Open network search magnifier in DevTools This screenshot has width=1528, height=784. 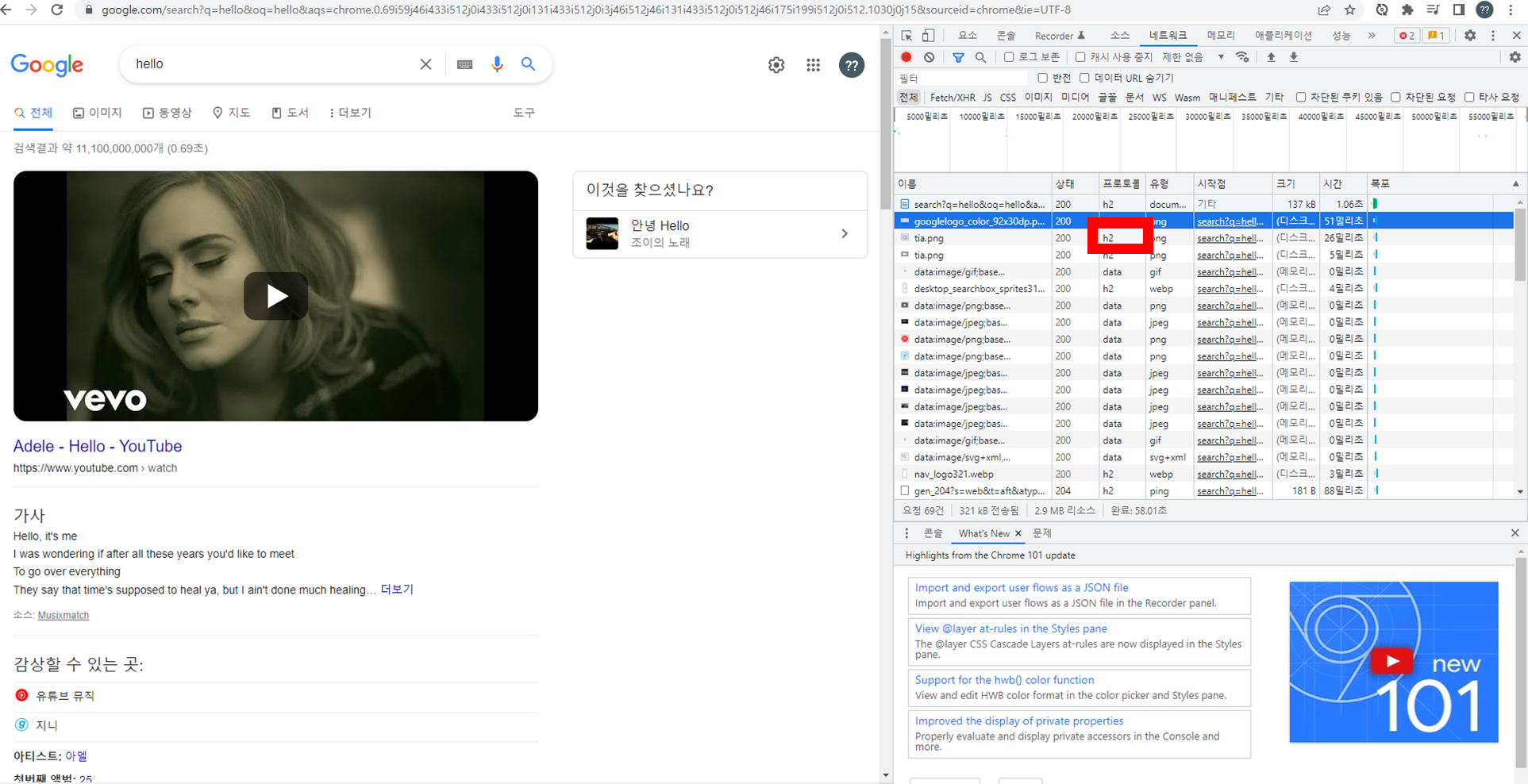(x=980, y=57)
